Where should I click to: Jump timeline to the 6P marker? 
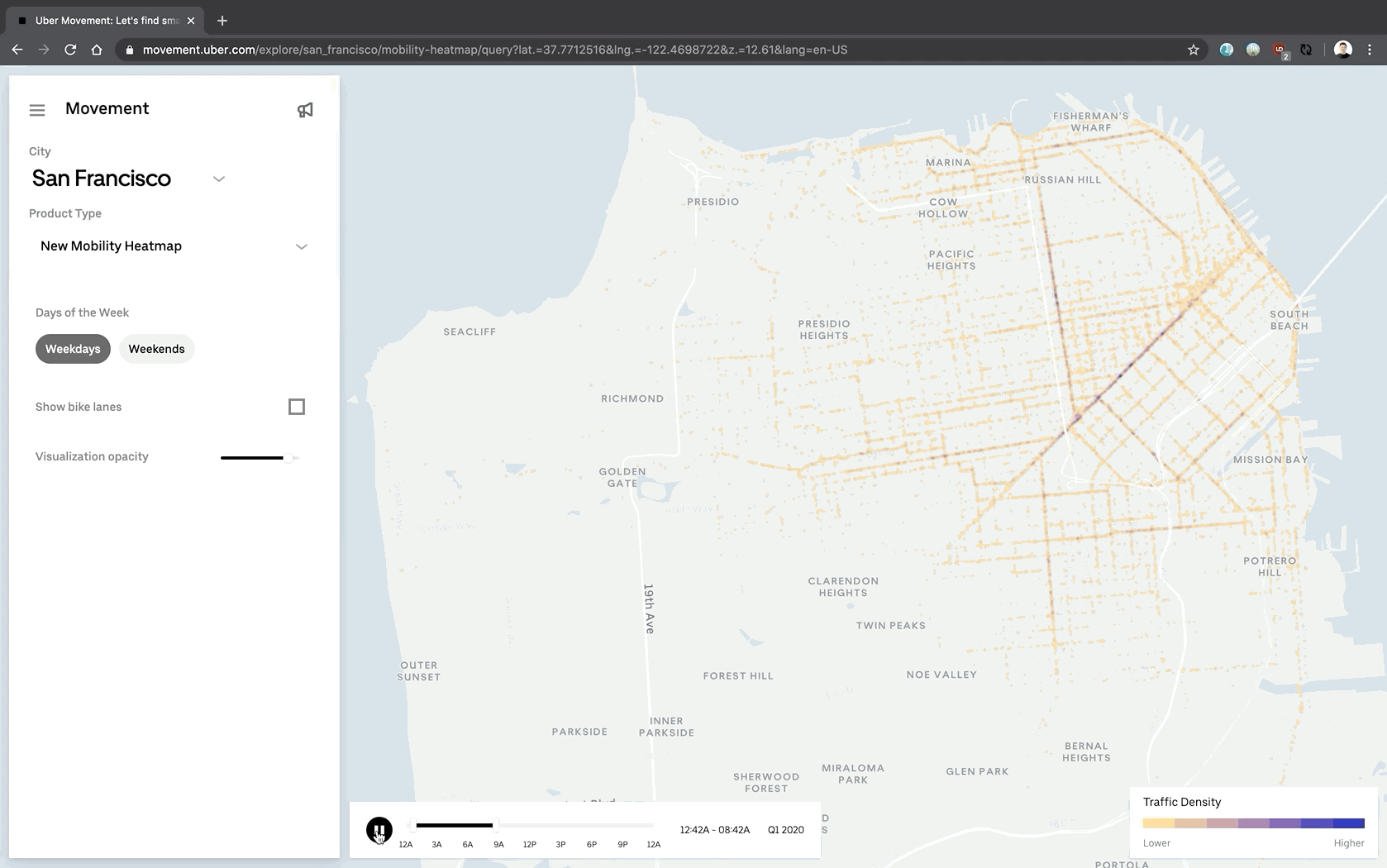pos(592,844)
